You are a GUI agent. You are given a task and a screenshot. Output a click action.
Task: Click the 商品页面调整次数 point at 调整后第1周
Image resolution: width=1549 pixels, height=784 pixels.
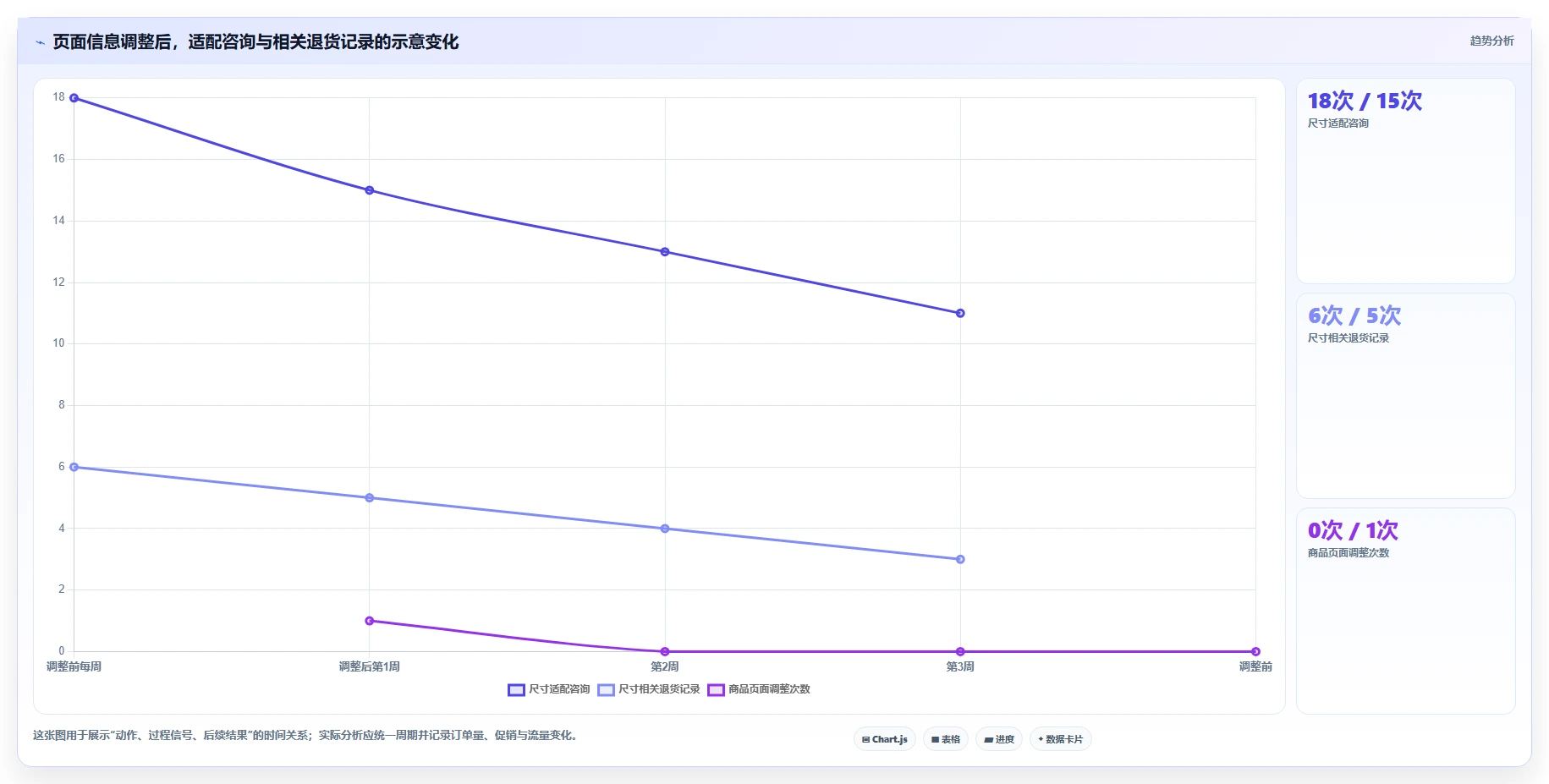[x=370, y=621]
